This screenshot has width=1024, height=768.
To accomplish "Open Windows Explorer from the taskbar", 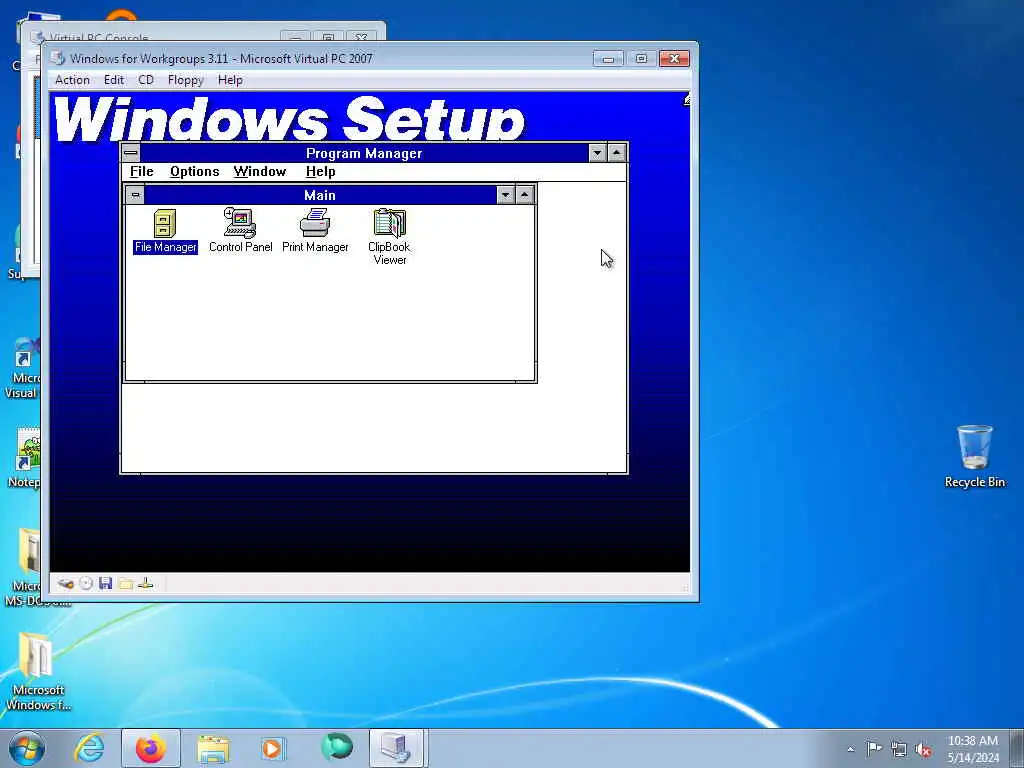I will click(x=213, y=748).
